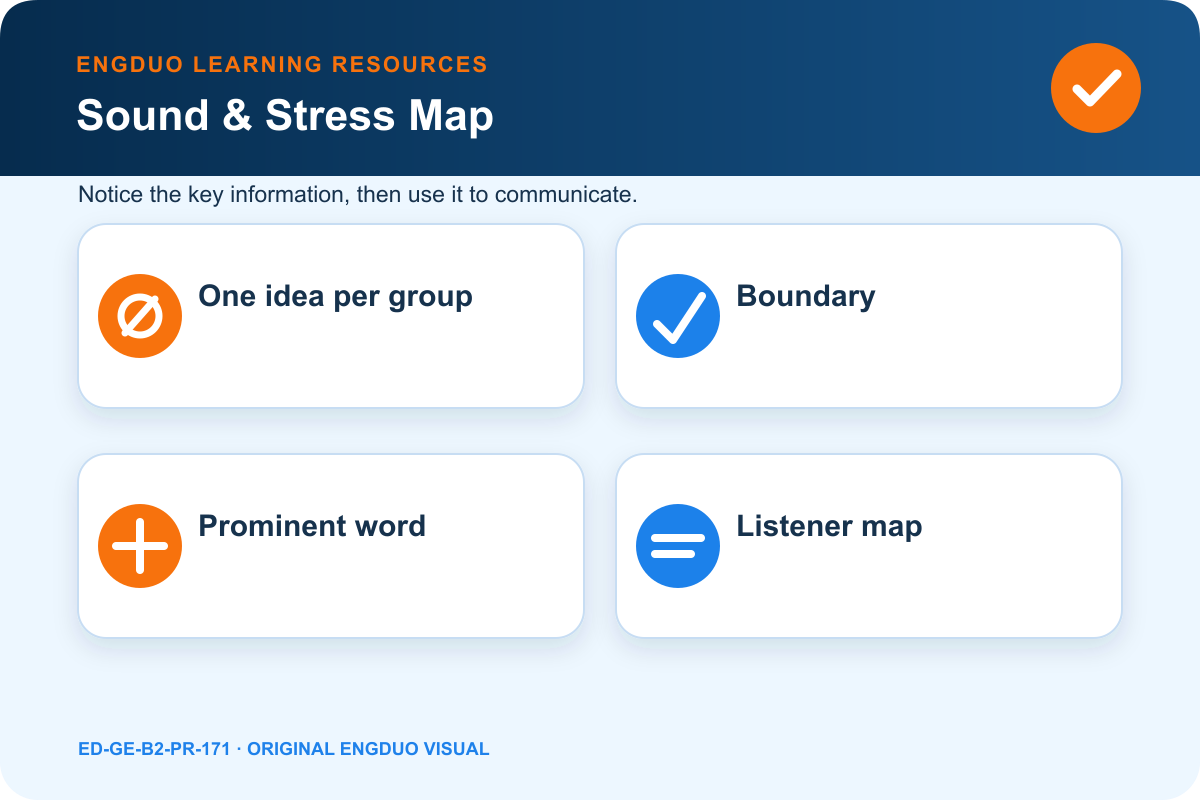Click the 'Sound & Stress Map' heading
This screenshot has height=800, width=1200.
click(x=285, y=116)
